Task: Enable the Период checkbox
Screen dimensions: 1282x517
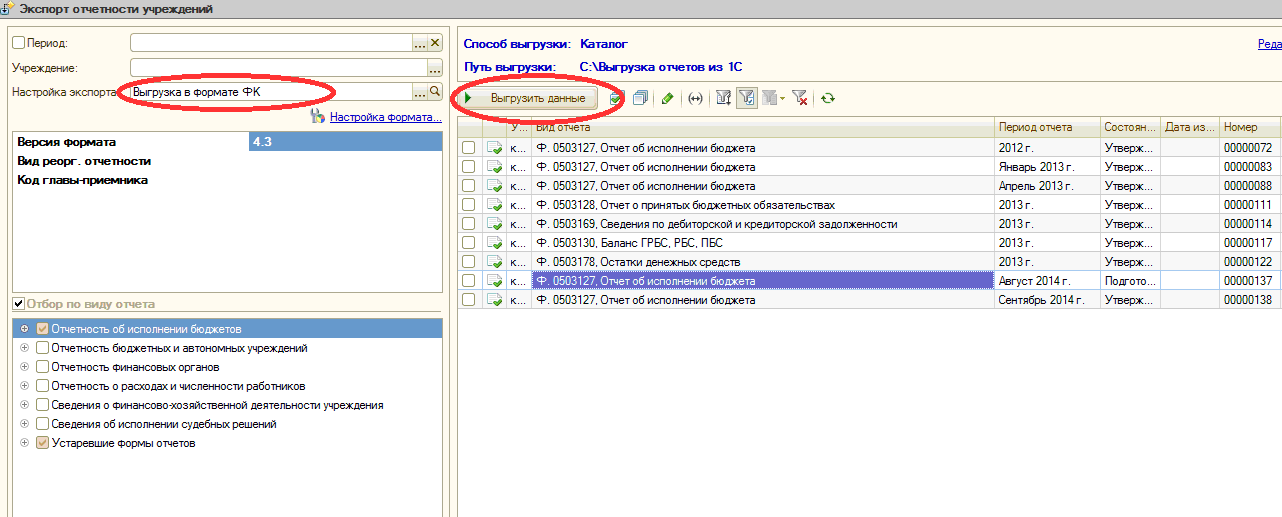Action: [x=18, y=43]
